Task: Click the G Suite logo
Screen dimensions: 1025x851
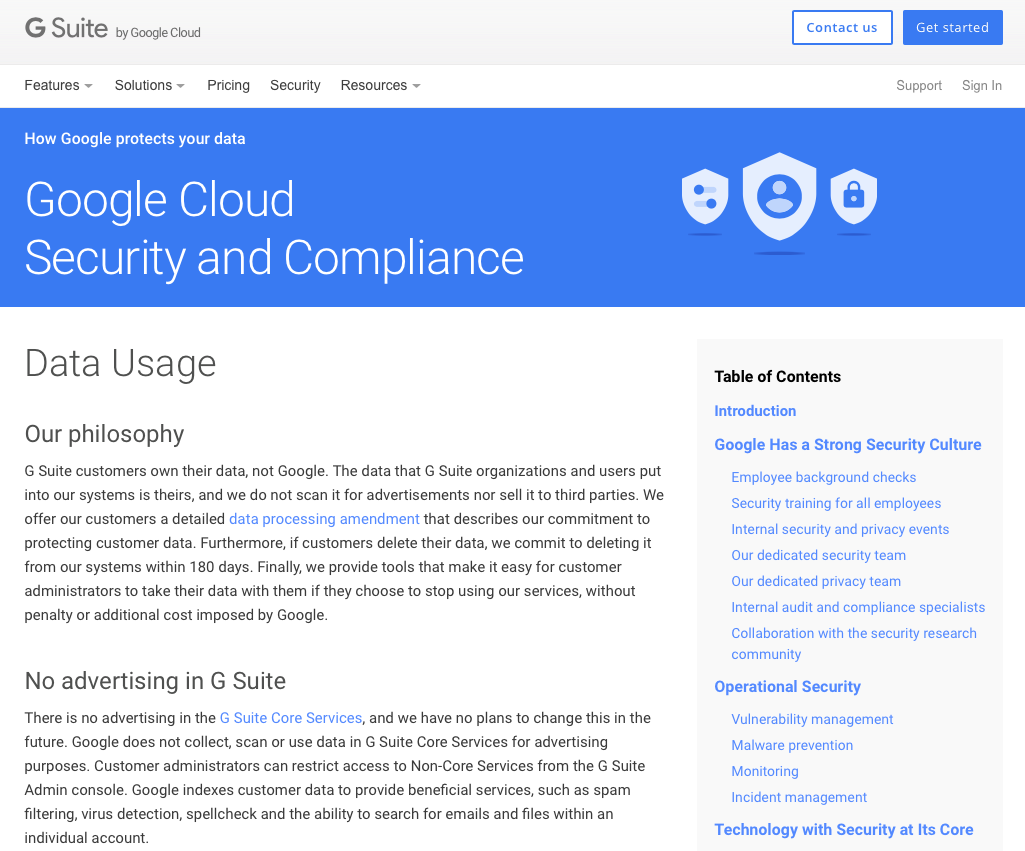Action: click(112, 29)
